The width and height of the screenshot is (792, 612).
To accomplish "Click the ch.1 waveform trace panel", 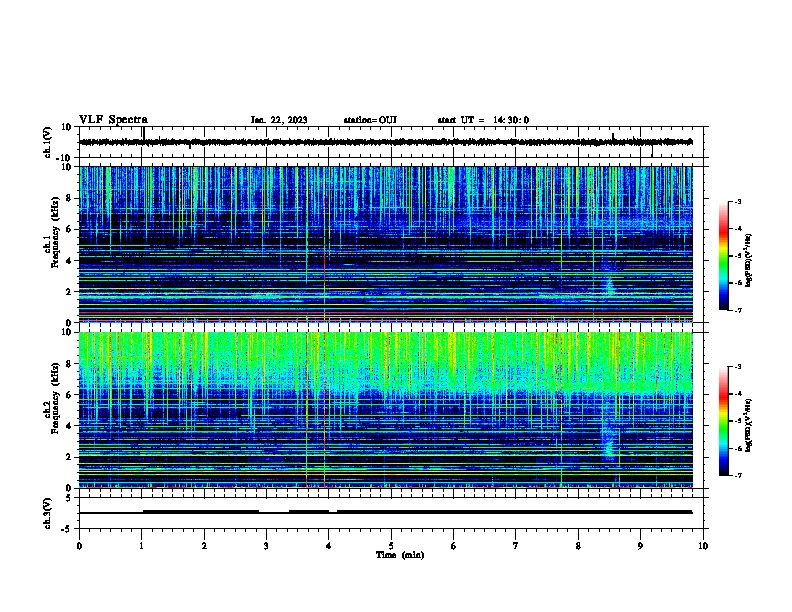I will pos(391,142).
